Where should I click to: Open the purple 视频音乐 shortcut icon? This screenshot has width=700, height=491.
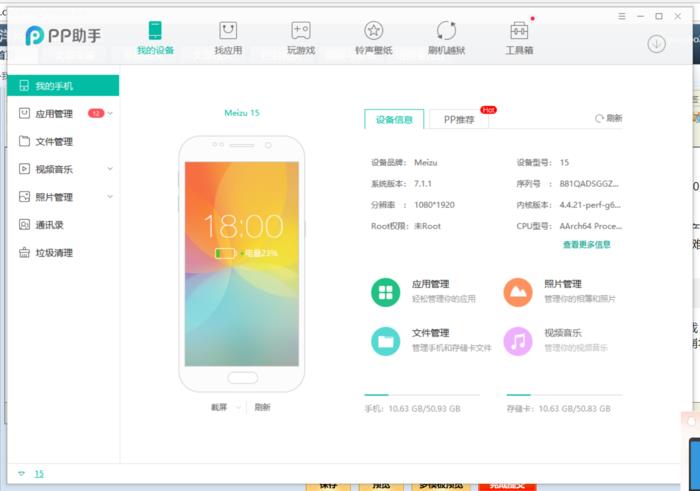(517, 341)
